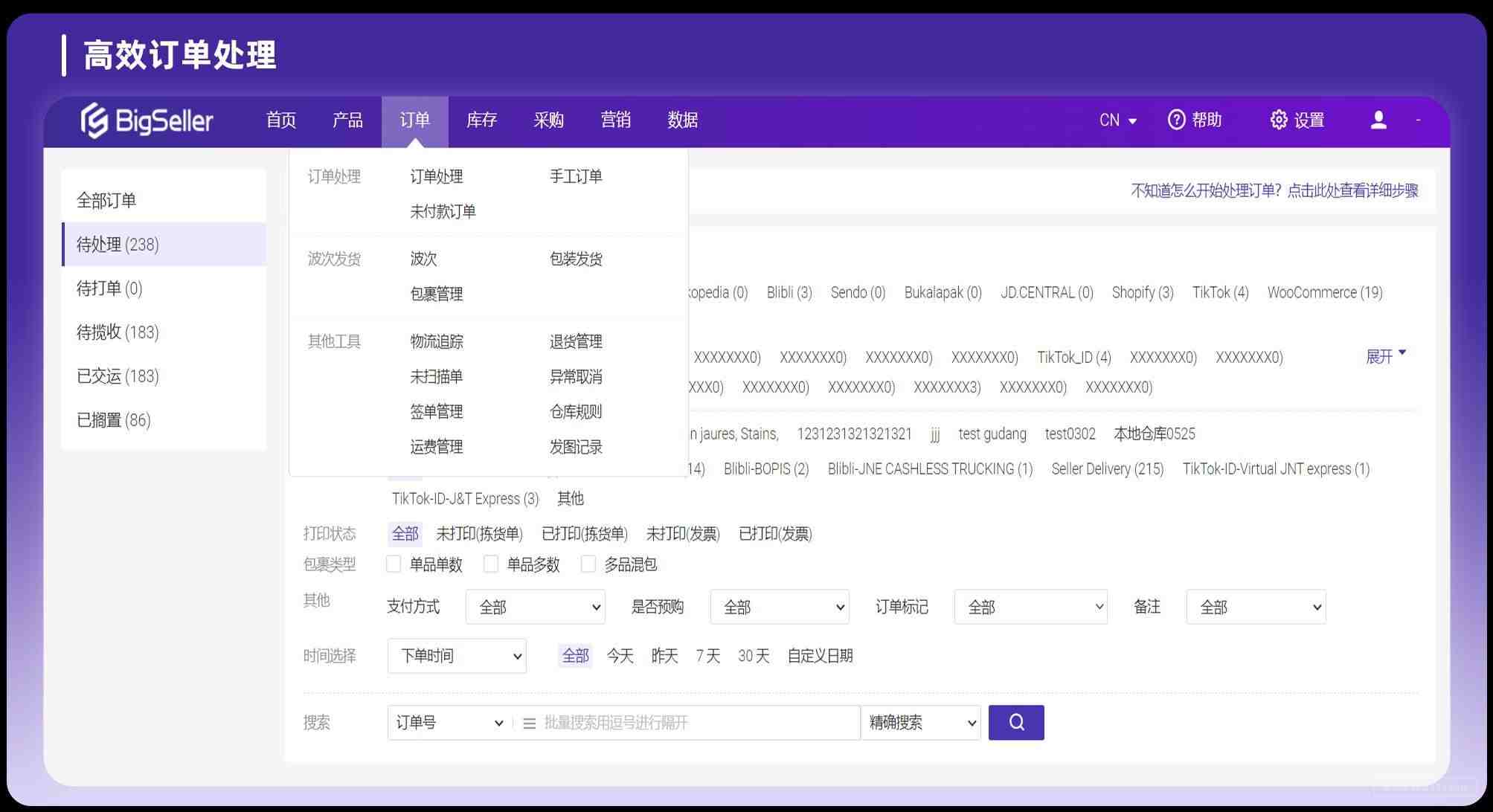
Task: Open 全部订单 in the sidebar
Action: (164, 200)
